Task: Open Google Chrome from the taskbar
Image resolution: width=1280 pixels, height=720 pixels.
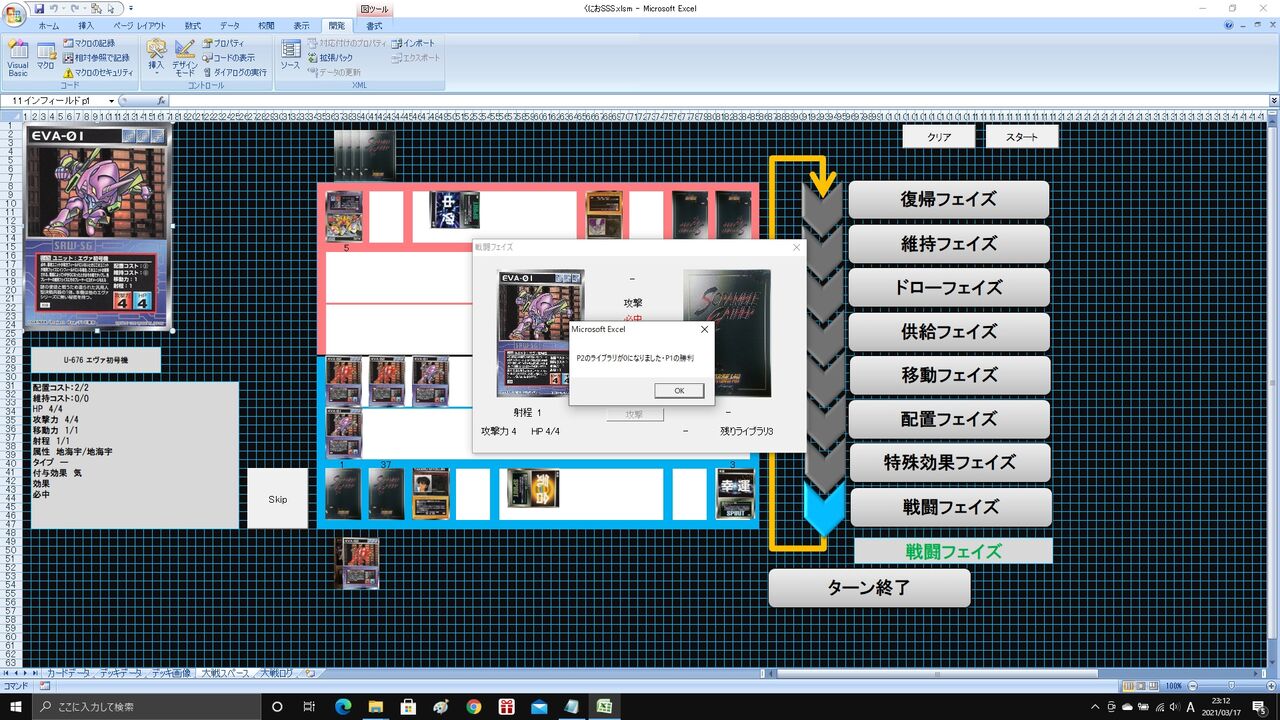Action: pyautogui.click(x=473, y=706)
